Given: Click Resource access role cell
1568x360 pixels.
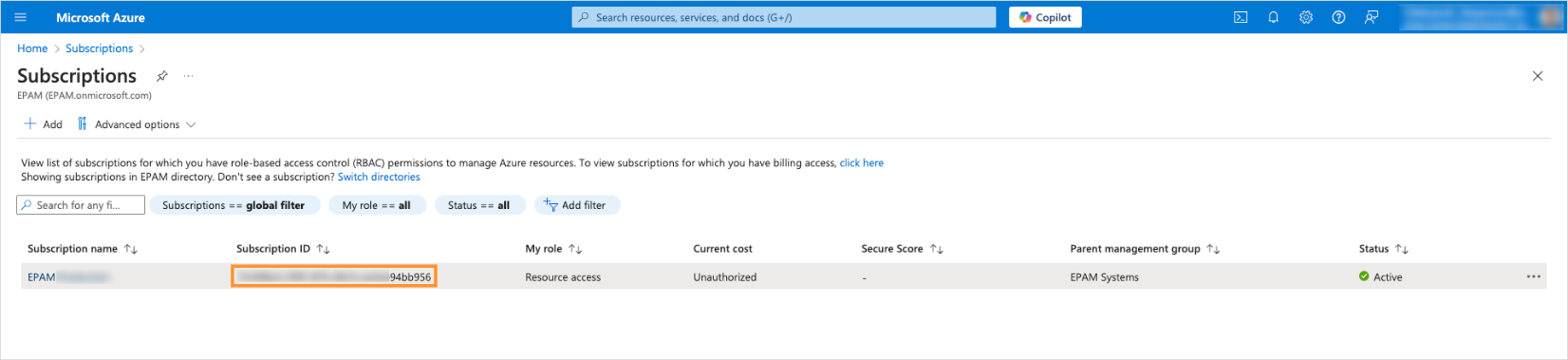Looking at the screenshot, I should (563, 277).
